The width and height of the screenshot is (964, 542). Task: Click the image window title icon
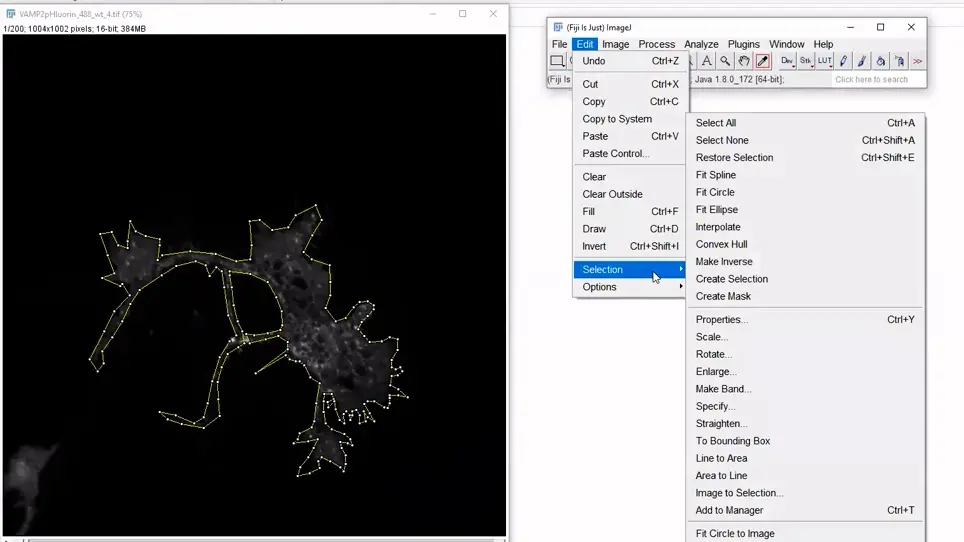point(10,14)
